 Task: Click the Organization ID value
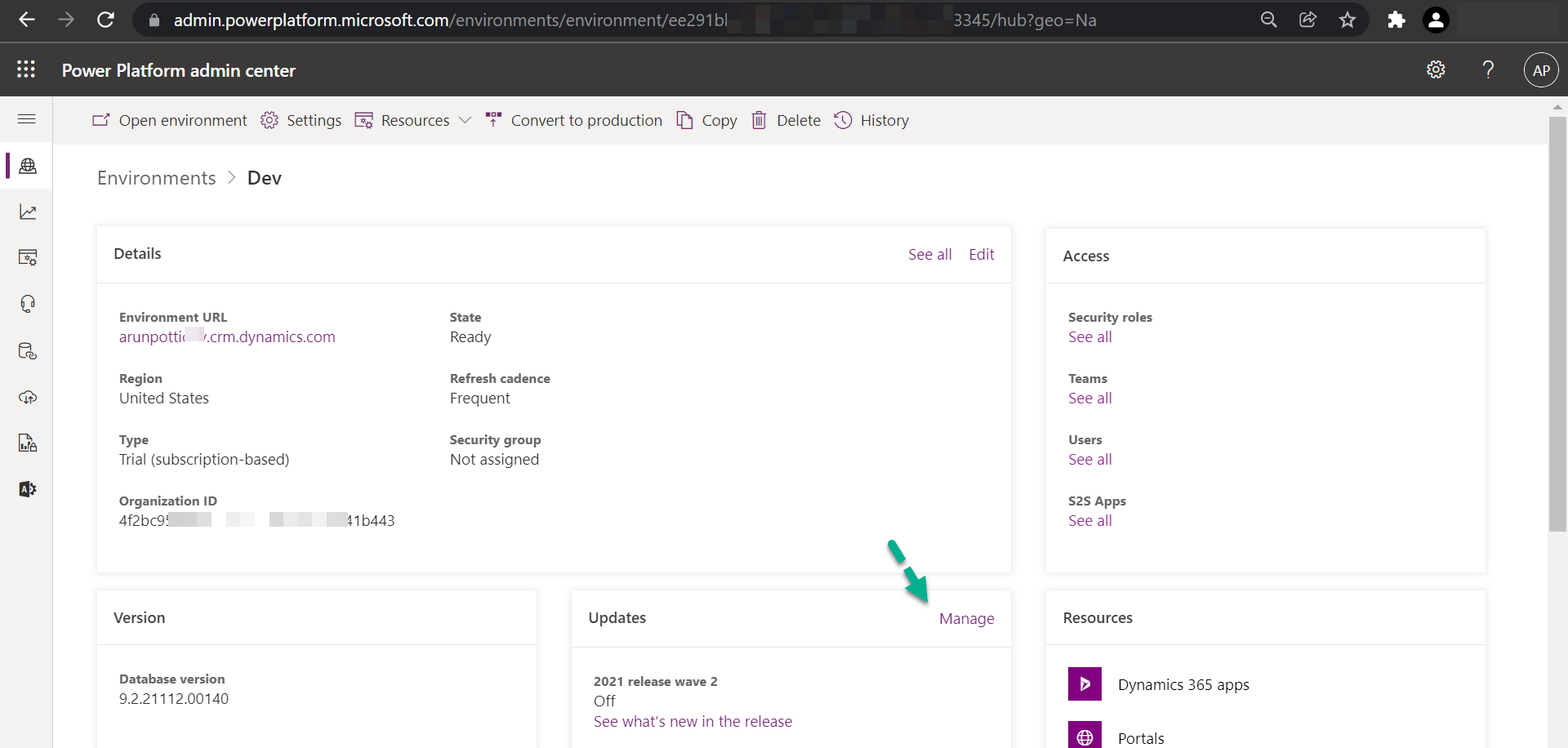click(x=257, y=520)
